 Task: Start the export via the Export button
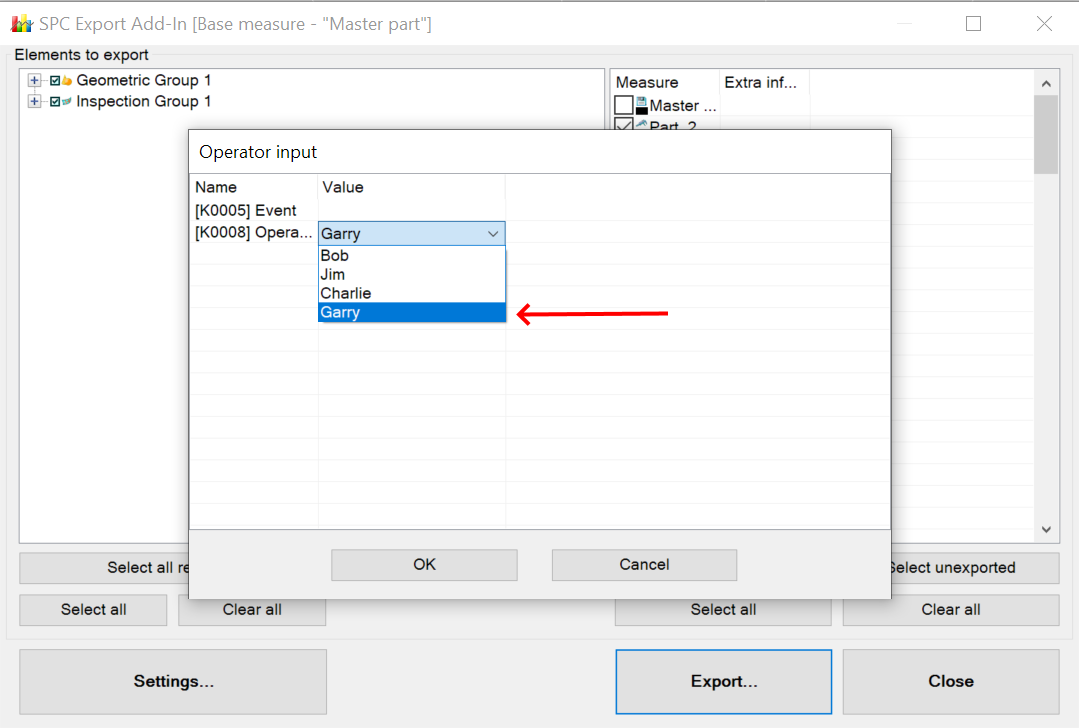pos(723,681)
